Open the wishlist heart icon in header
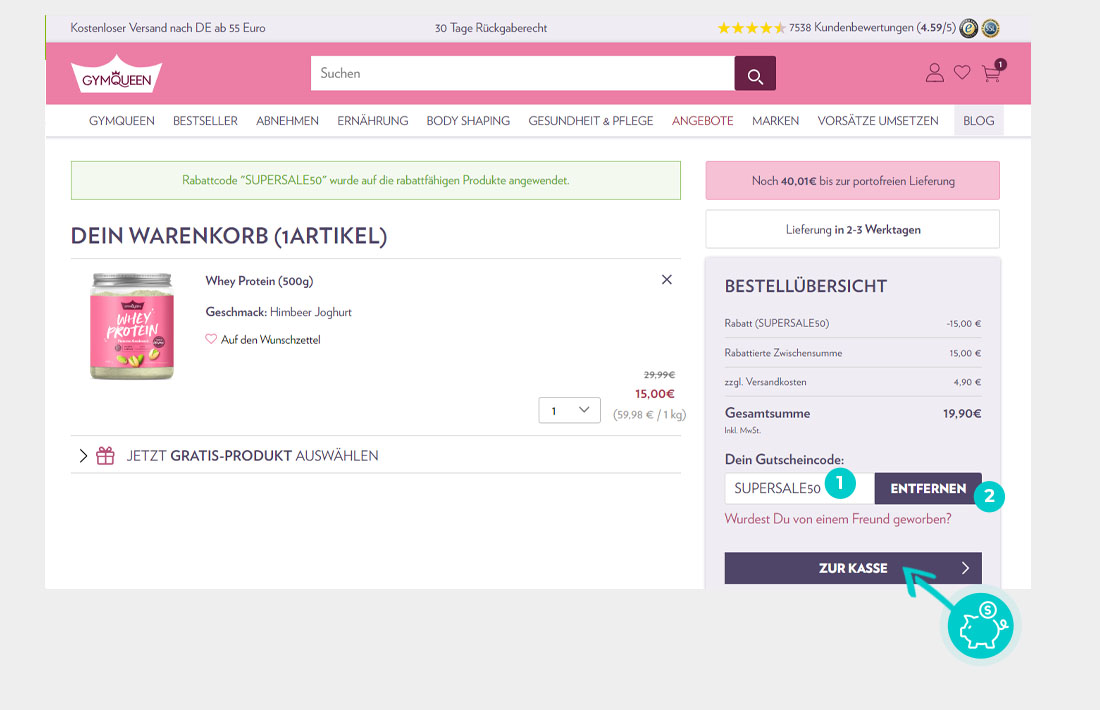Image resolution: width=1100 pixels, height=710 pixels. (962, 72)
